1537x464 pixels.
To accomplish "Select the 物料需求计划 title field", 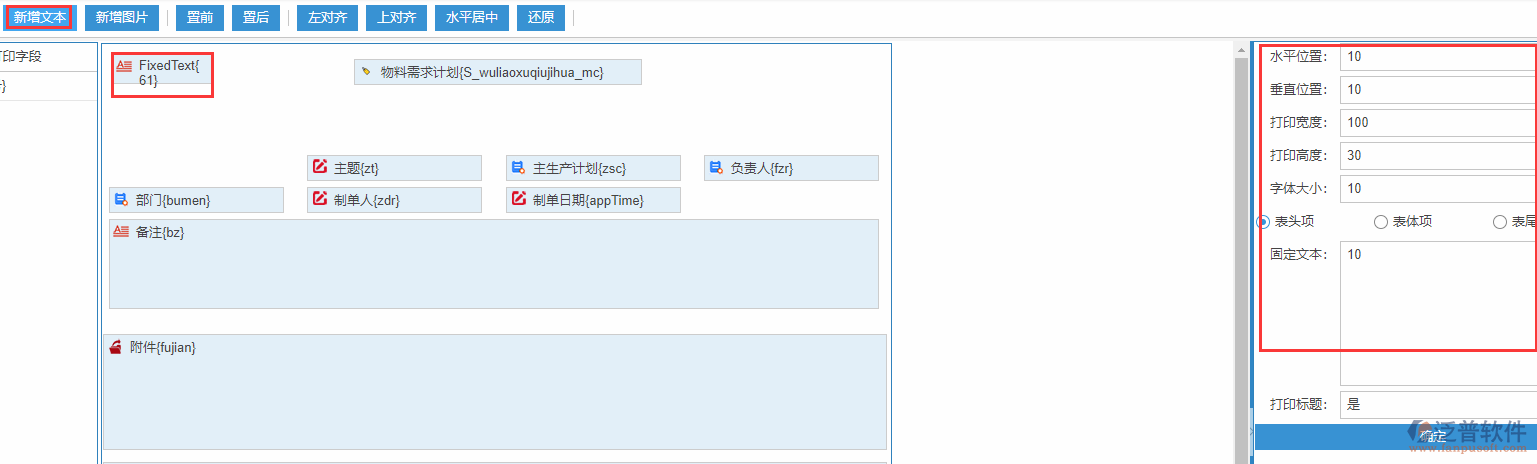I will point(497,72).
